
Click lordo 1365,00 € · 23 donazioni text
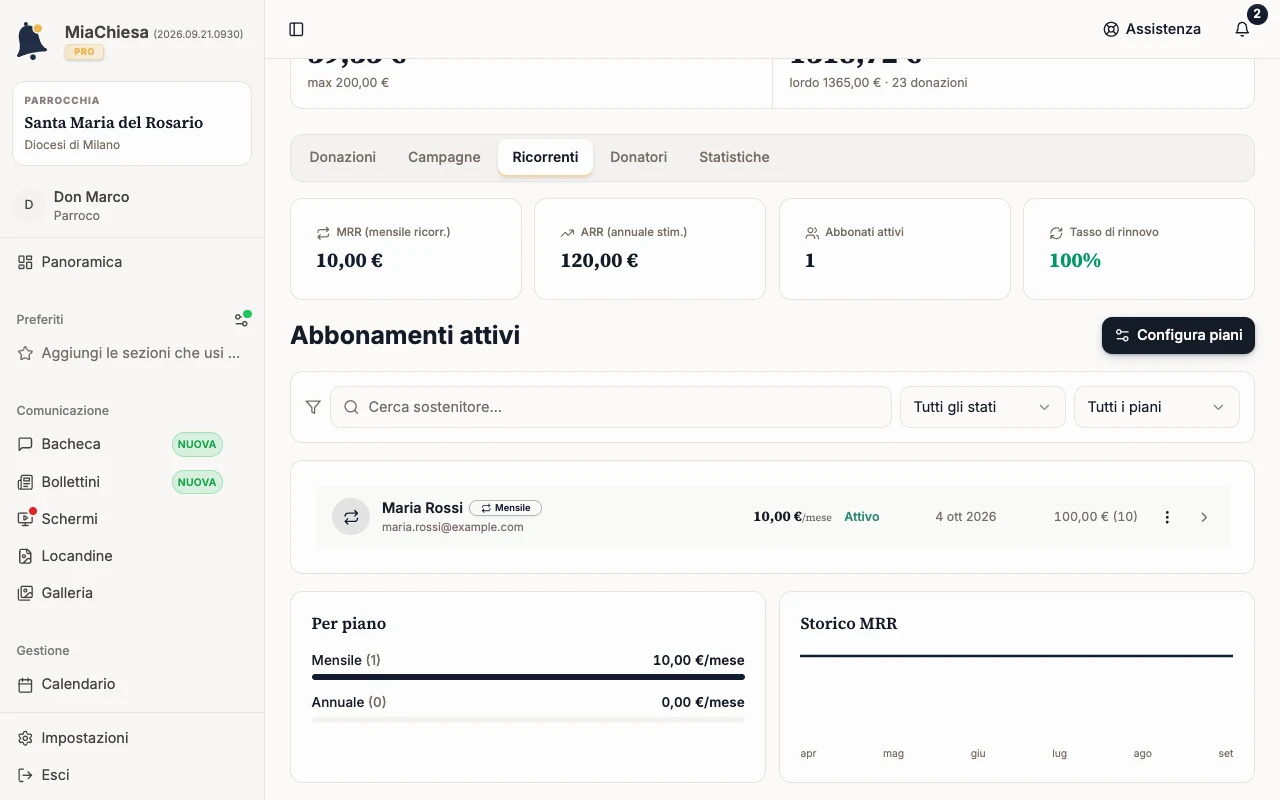click(x=878, y=83)
